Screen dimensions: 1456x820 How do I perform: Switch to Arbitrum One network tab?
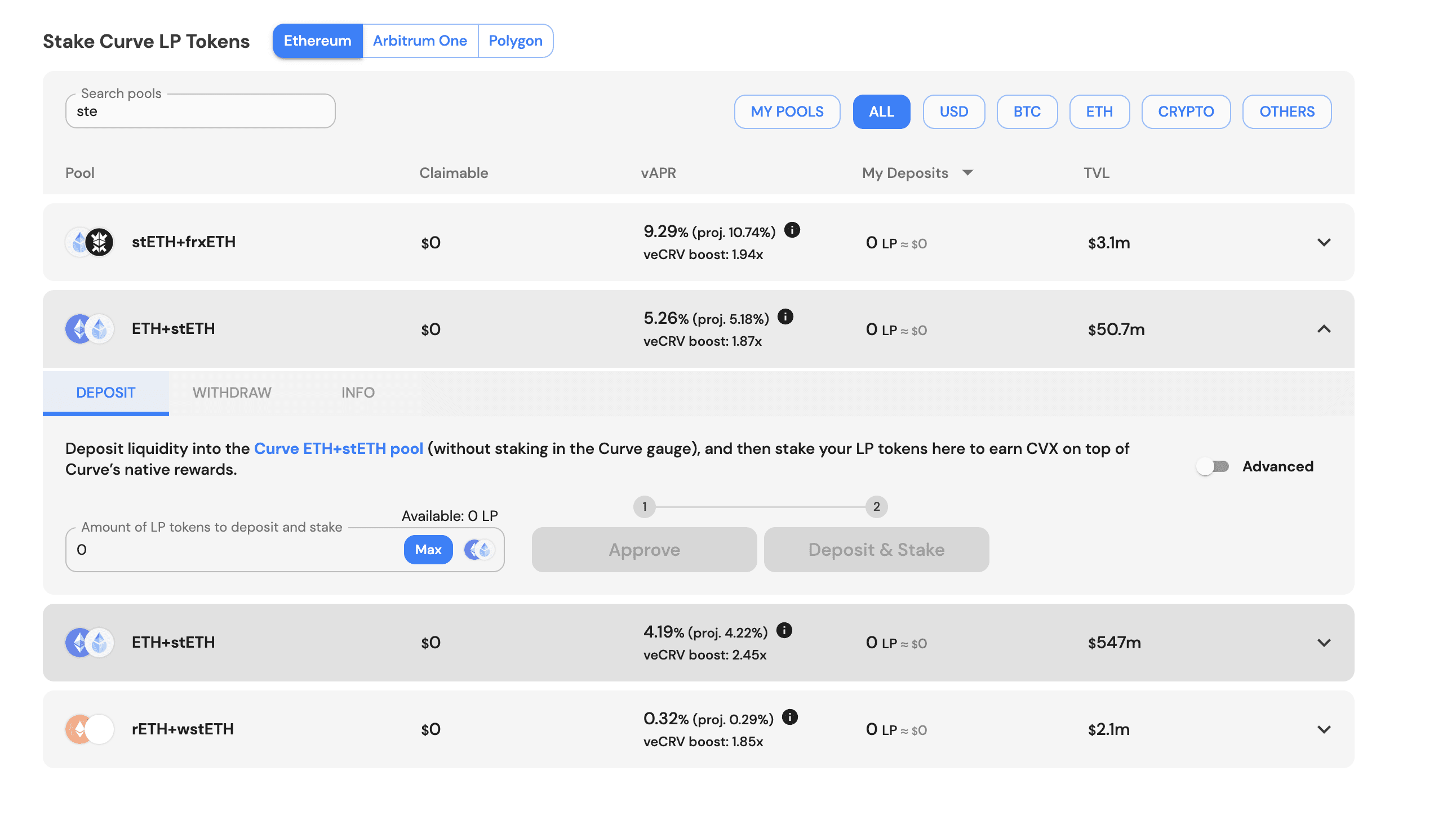coord(419,41)
